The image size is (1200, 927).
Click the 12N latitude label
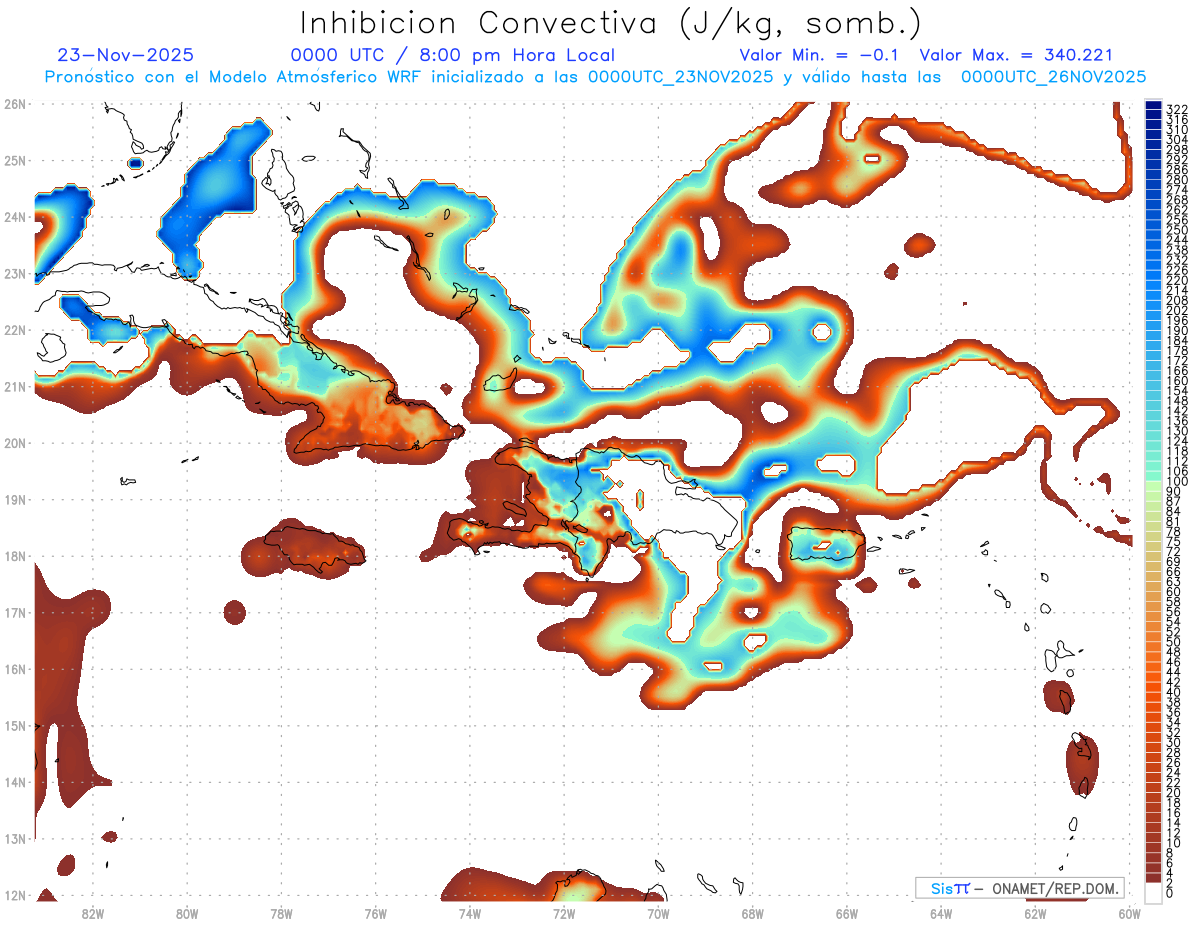[15, 895]
